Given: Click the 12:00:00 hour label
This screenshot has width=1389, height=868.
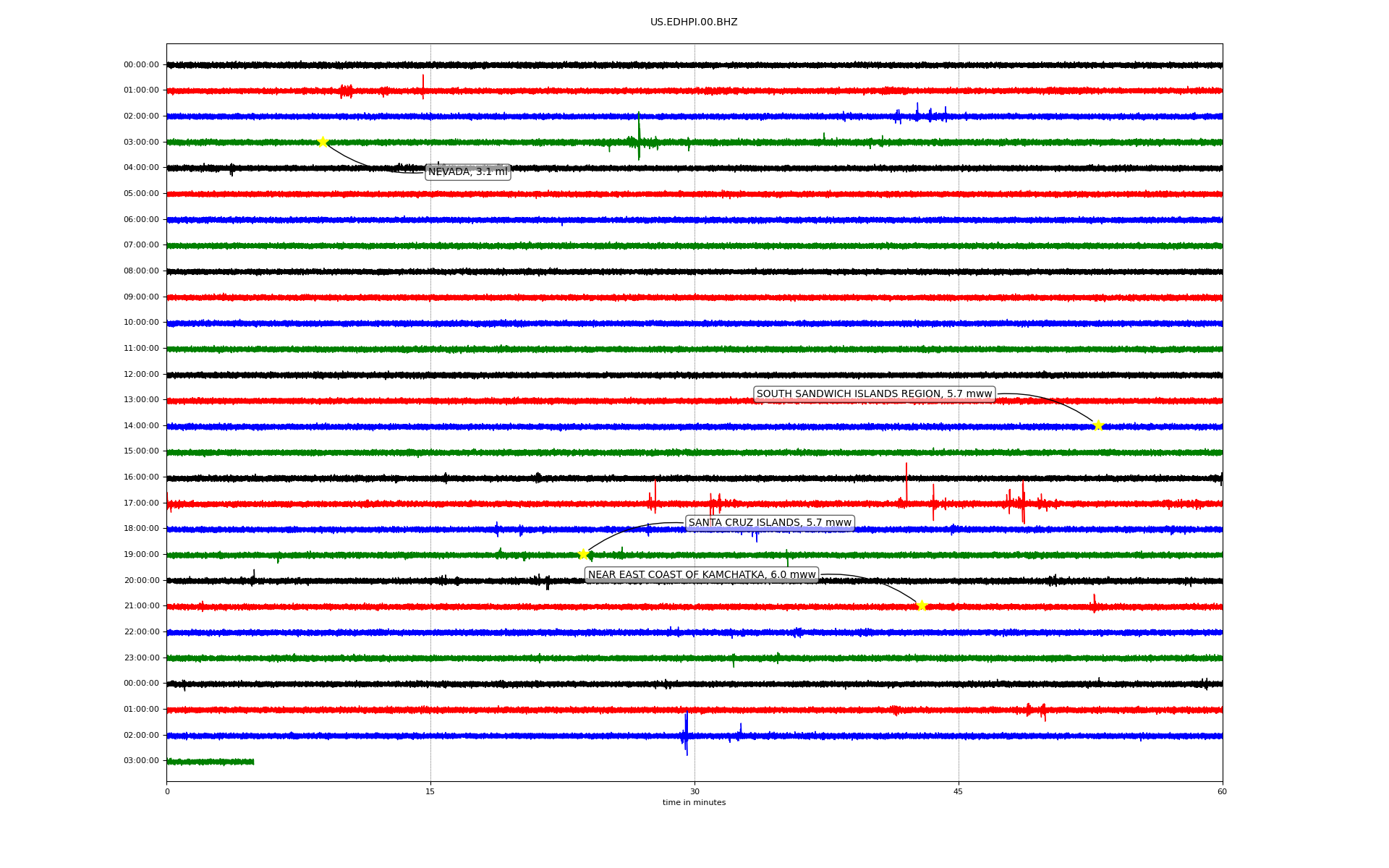Looking at the screenshot, I should click(141, 374).
